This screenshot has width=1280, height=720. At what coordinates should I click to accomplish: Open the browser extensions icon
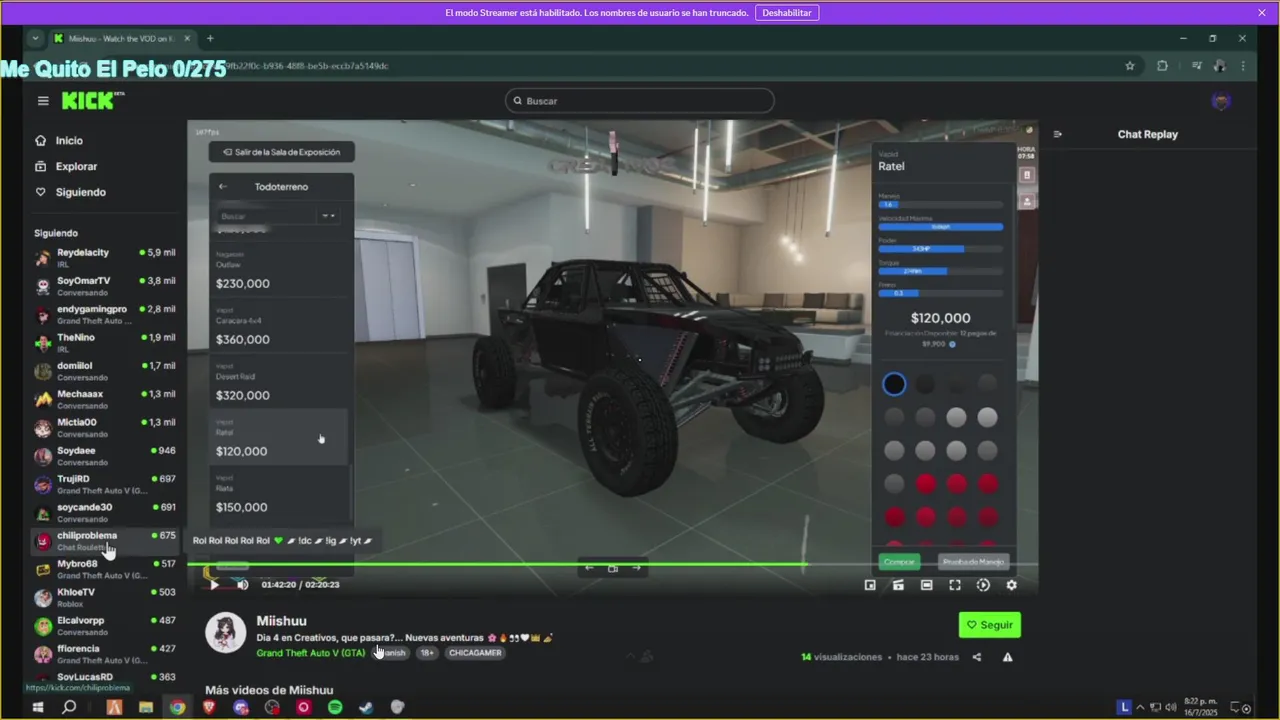click(x=1162, y=66)
